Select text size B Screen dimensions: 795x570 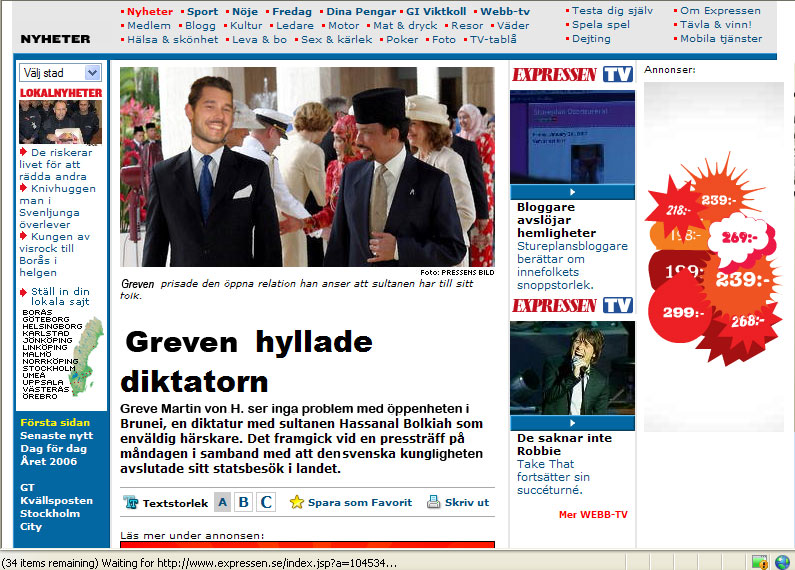[x=244, y=502]
